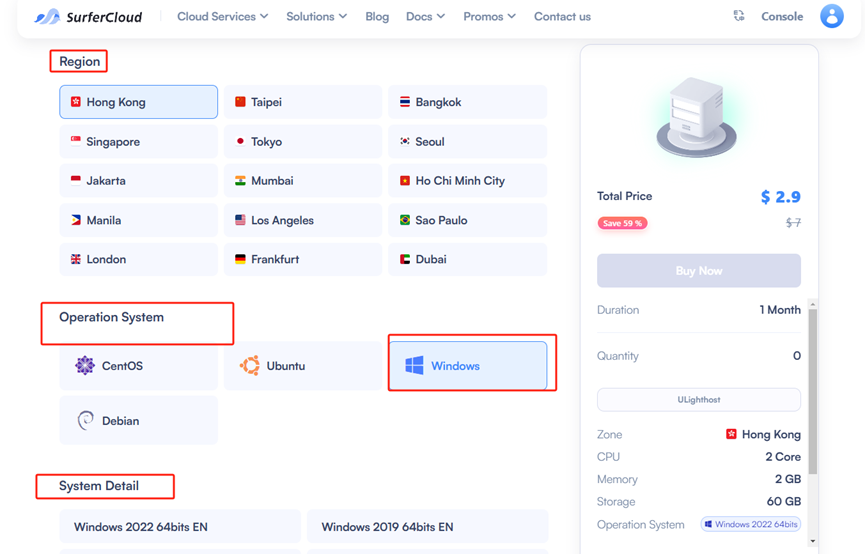This screenshot has height=554, width=865.
Task: Select Ho Chi Minh City region
Action: coord(468,181)
